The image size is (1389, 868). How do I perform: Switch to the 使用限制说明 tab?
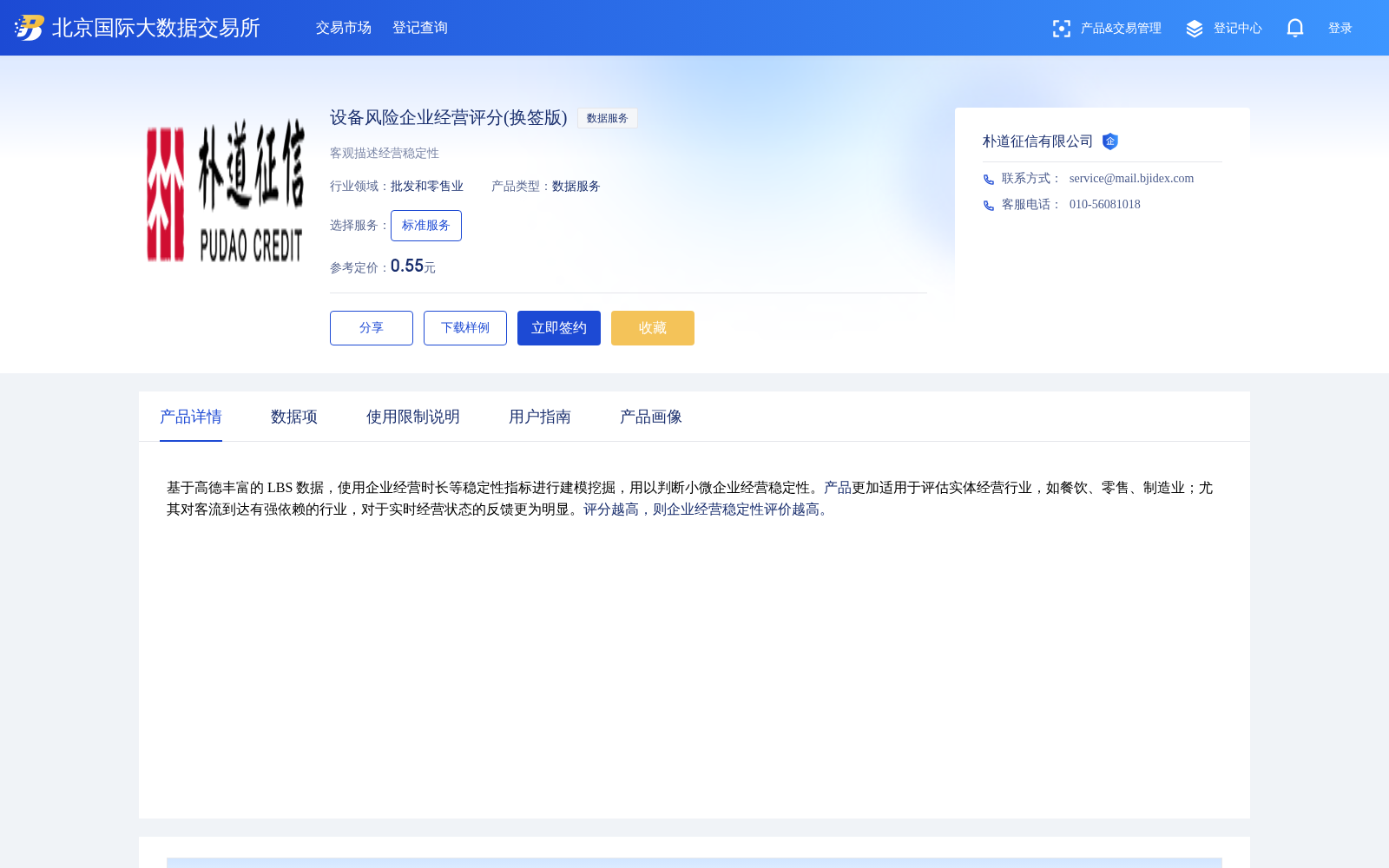point(413,417)
